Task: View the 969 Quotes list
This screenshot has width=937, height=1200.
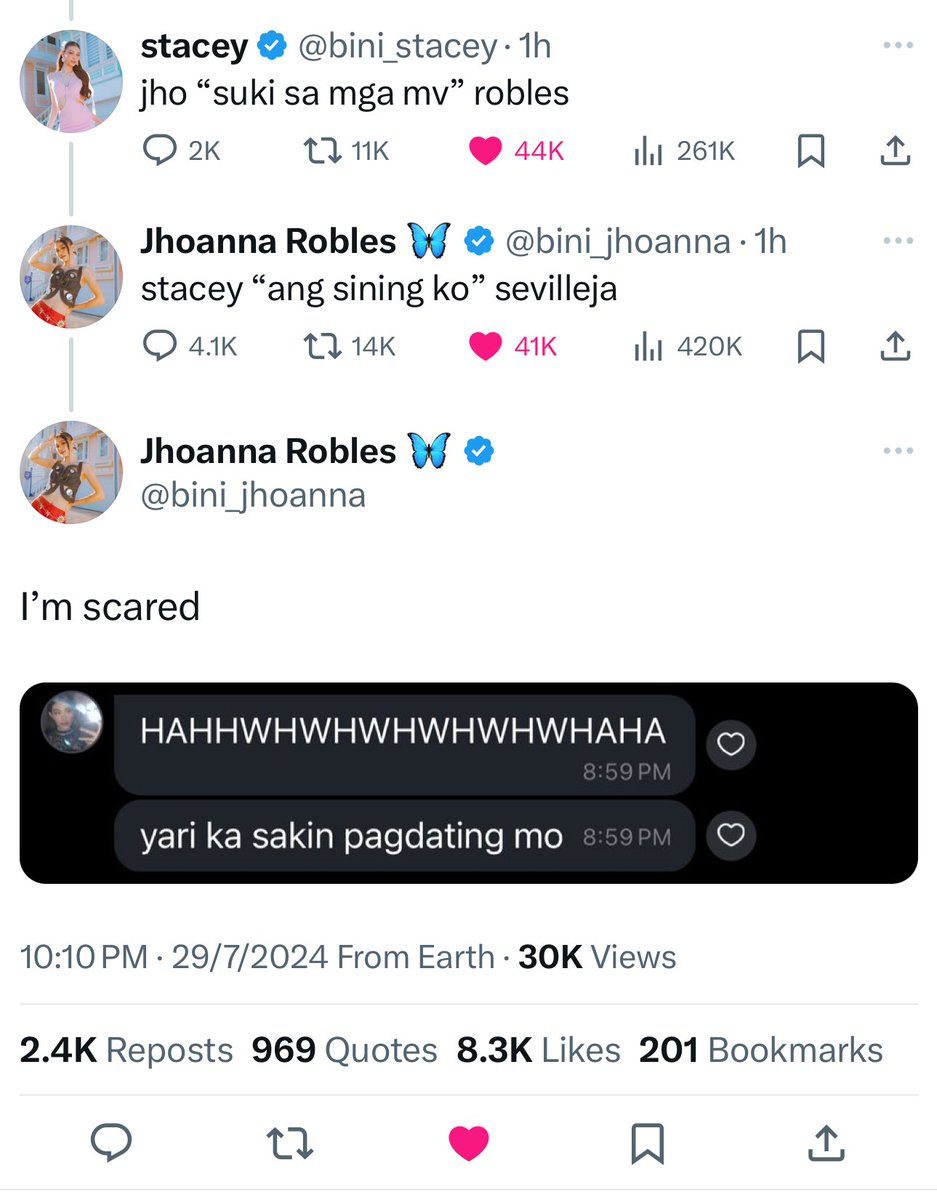Action: (x=345, y=1050)
